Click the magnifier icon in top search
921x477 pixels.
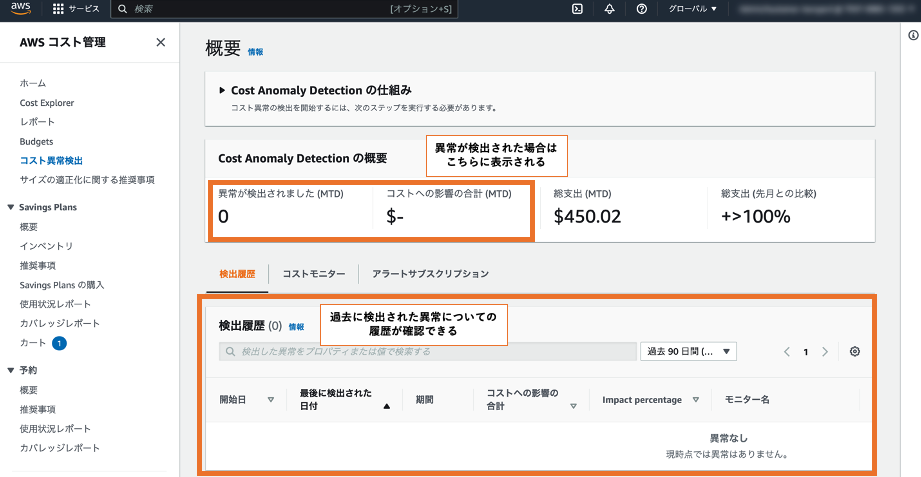pyautogui.click(x=122, y=9)
